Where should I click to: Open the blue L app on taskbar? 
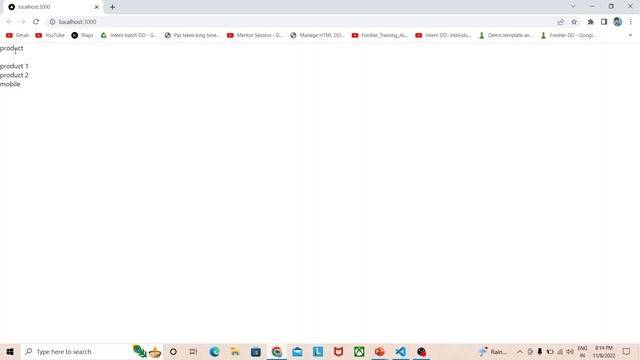[318, 351]
